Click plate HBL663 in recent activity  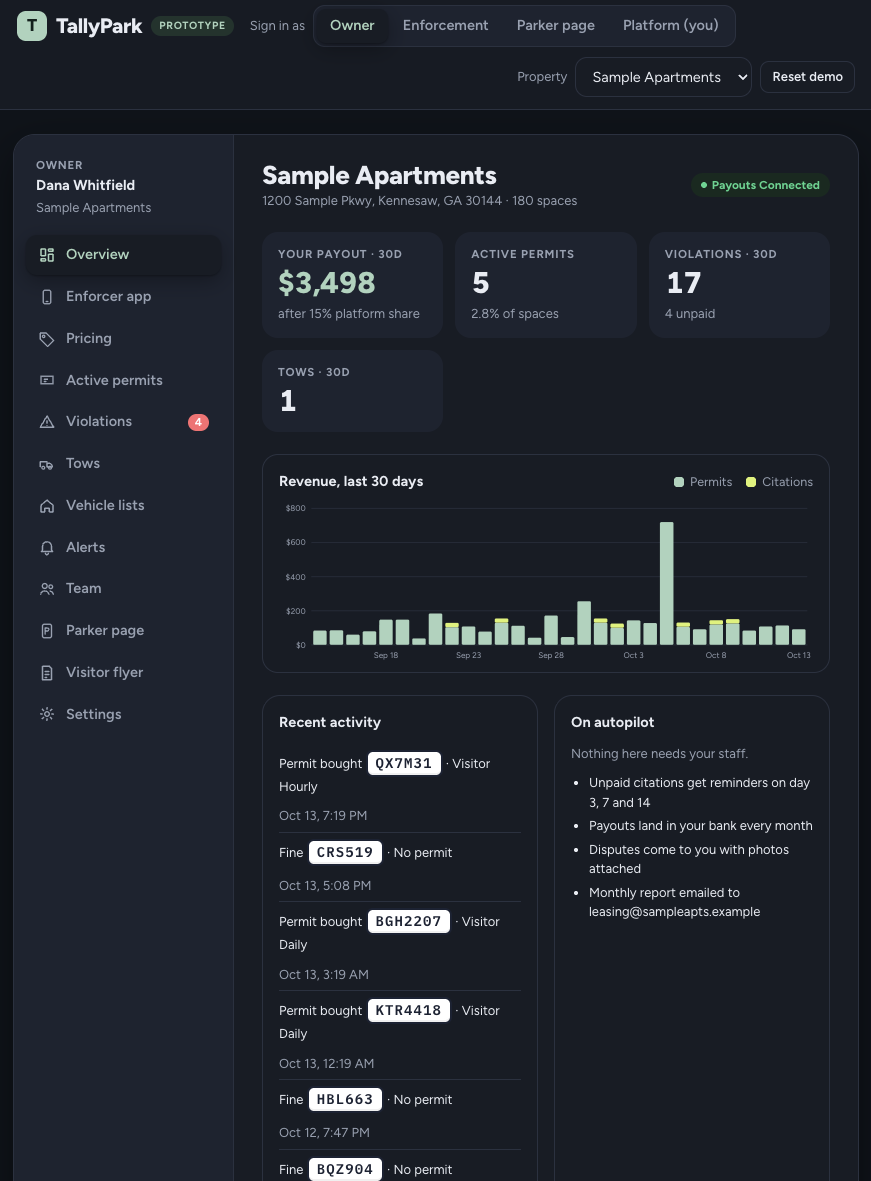click(x=345, y=1100)
